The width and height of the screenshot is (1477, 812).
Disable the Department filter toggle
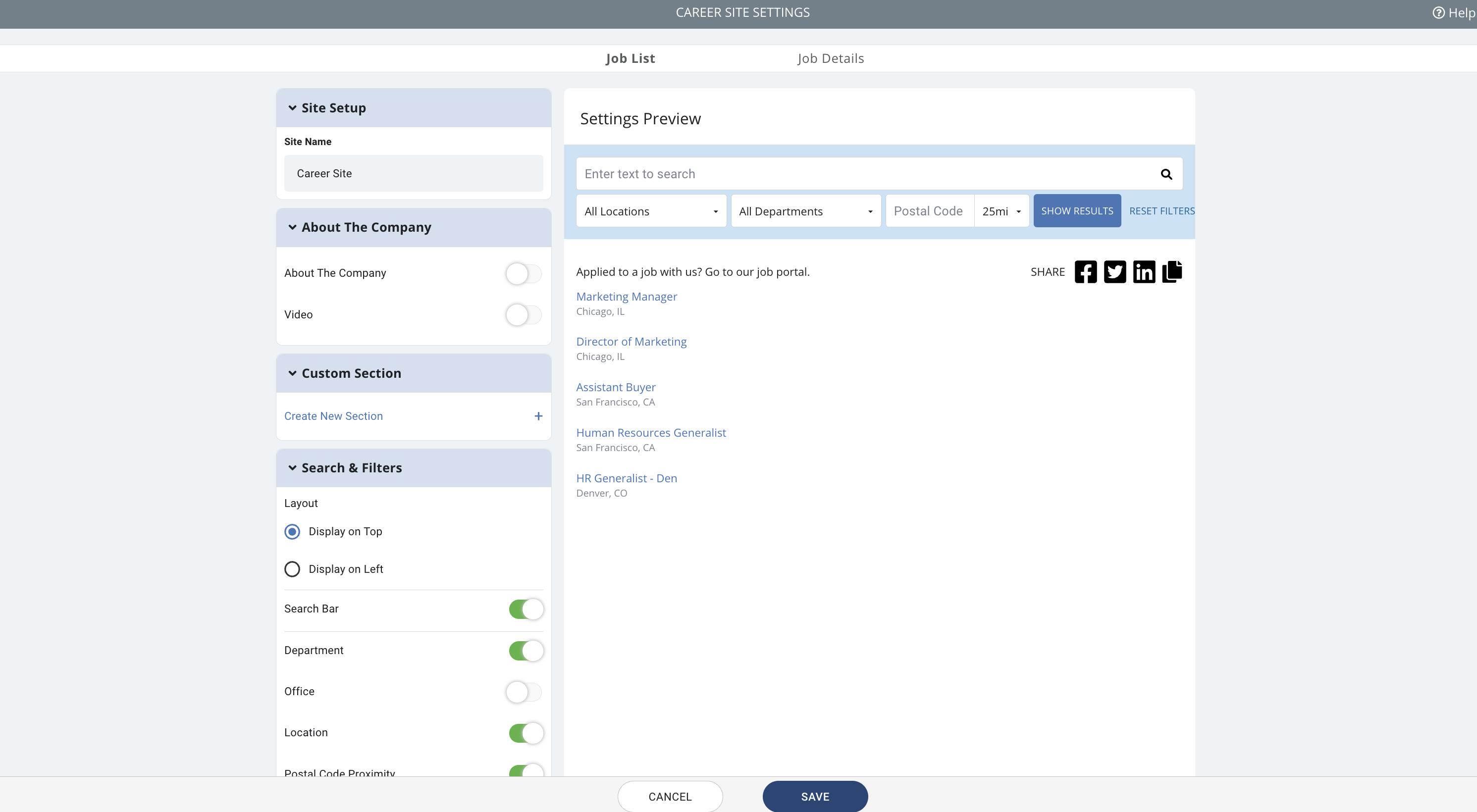tap(526, 651)
